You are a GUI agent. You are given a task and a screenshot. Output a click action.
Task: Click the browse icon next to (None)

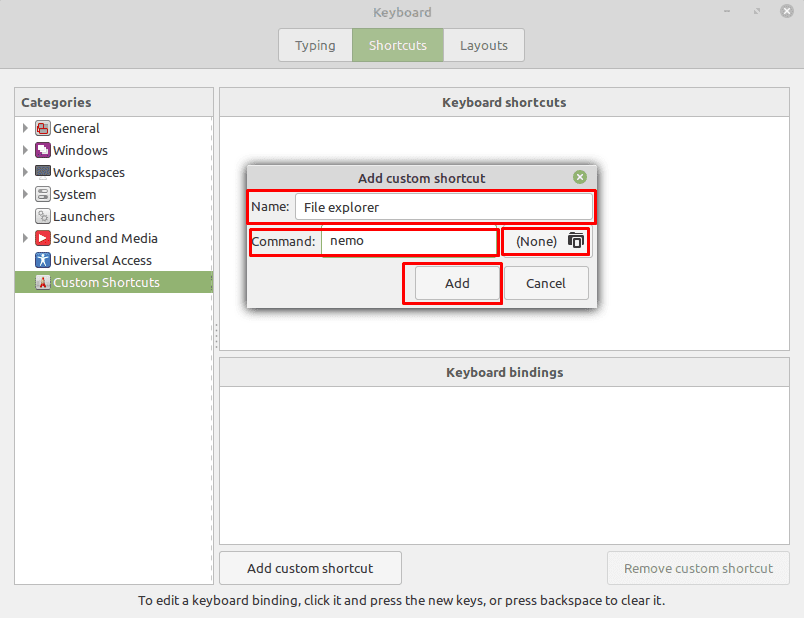click(x=576, y=241)
